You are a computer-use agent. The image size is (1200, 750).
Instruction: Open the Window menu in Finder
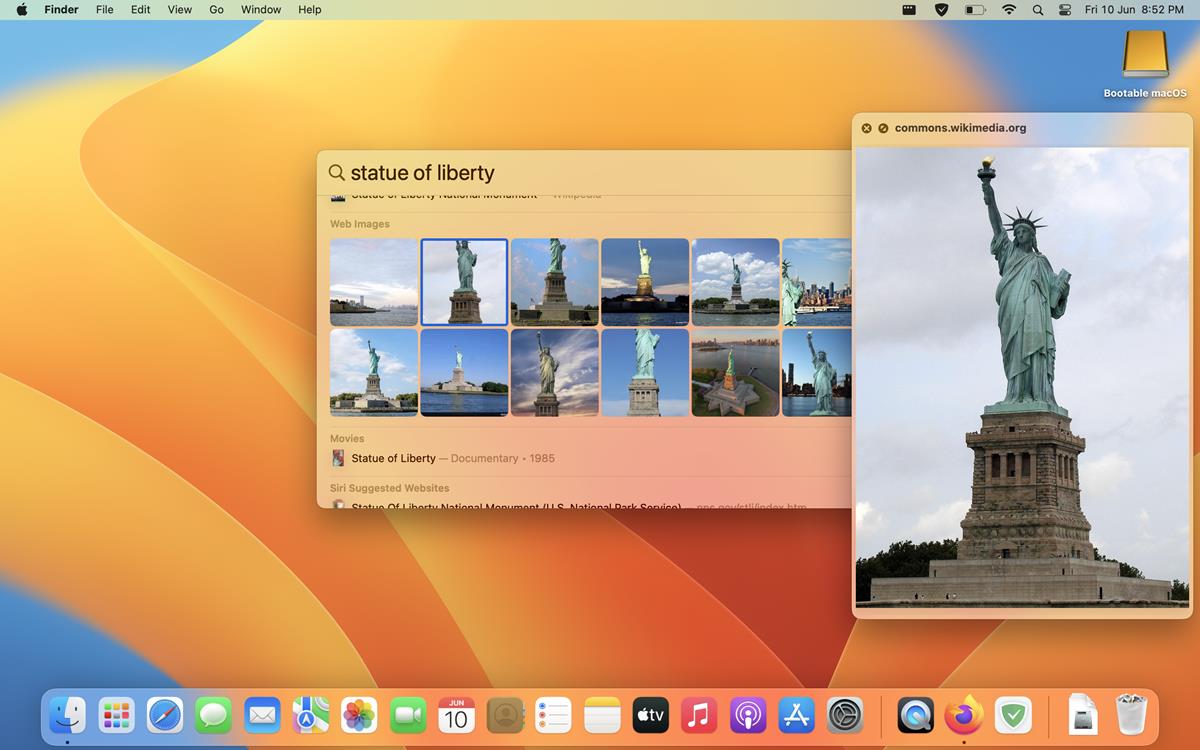(x=260, y=9)
